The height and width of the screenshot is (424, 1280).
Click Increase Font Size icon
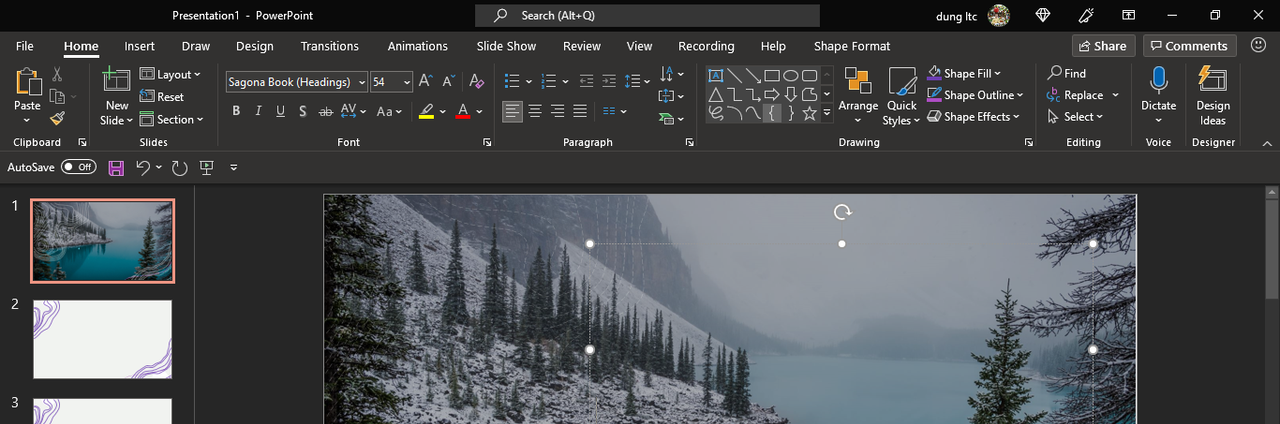[425, 81]
